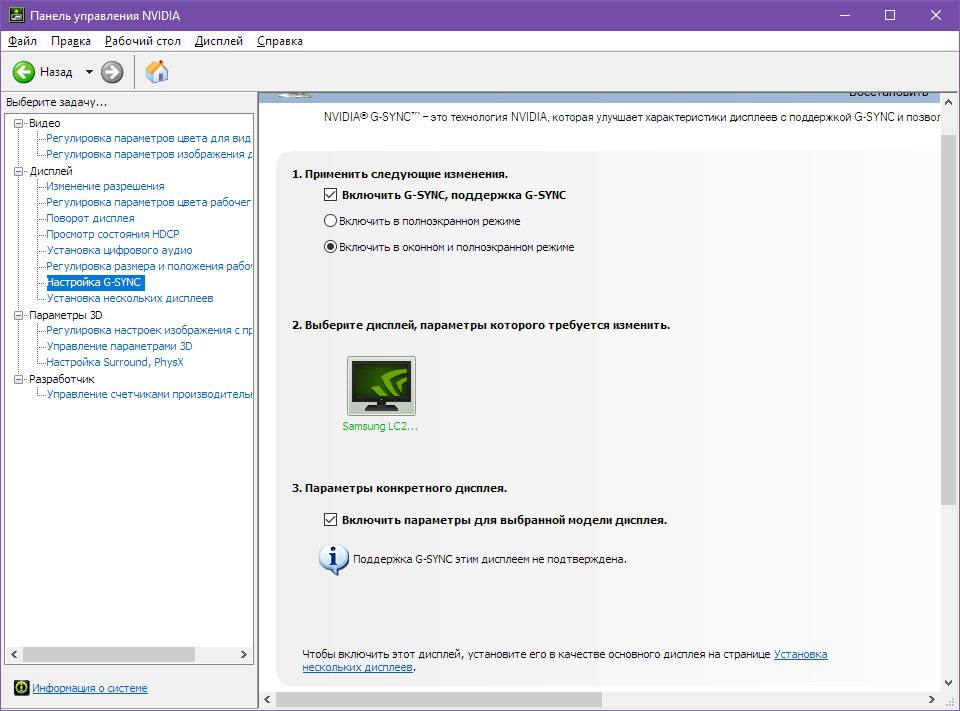Open "Регулировка параметров цвета для видео" item
Screen dimensions: 960x711
coord(149,138)
